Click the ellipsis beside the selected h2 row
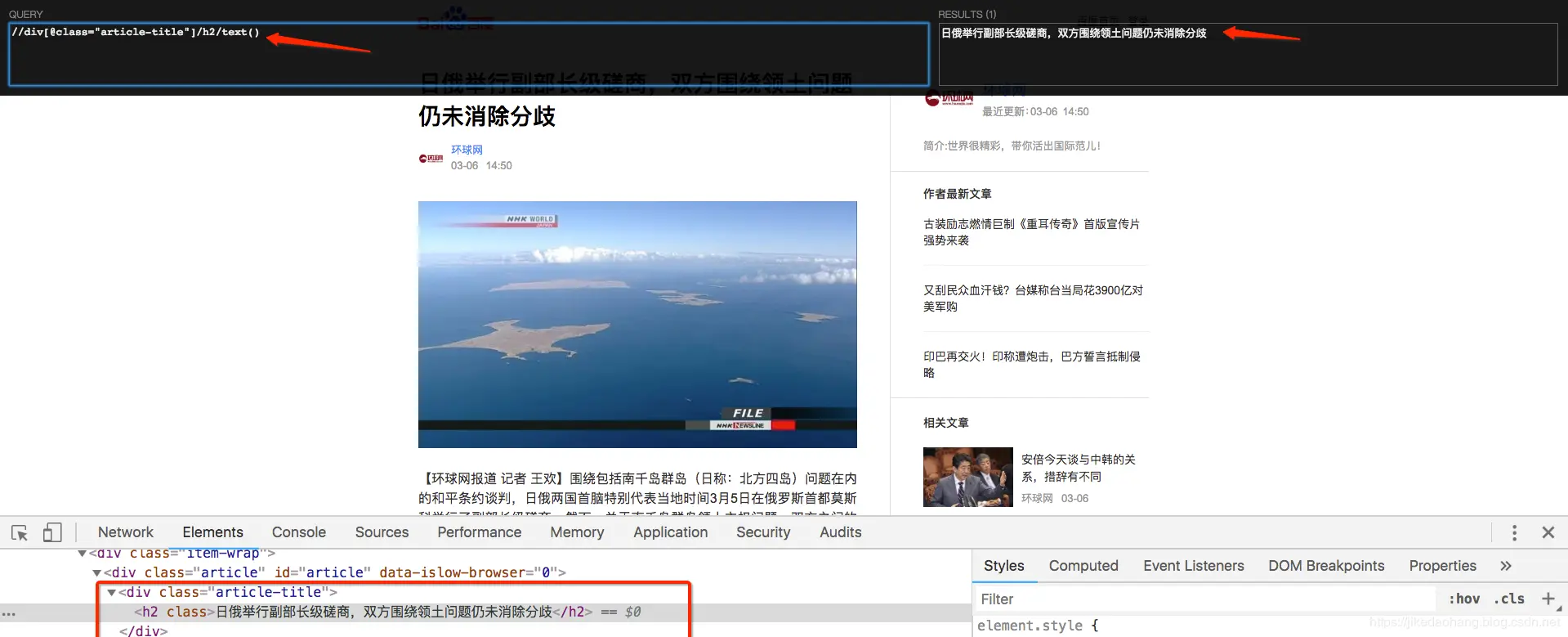 click(8, 612)
